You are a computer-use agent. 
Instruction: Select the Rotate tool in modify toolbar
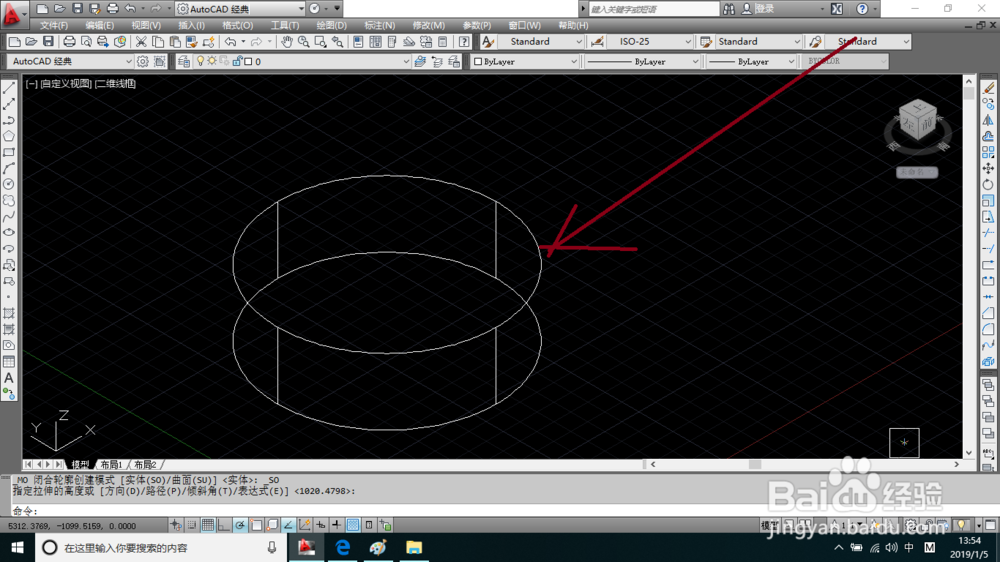[x=988, y=184]
